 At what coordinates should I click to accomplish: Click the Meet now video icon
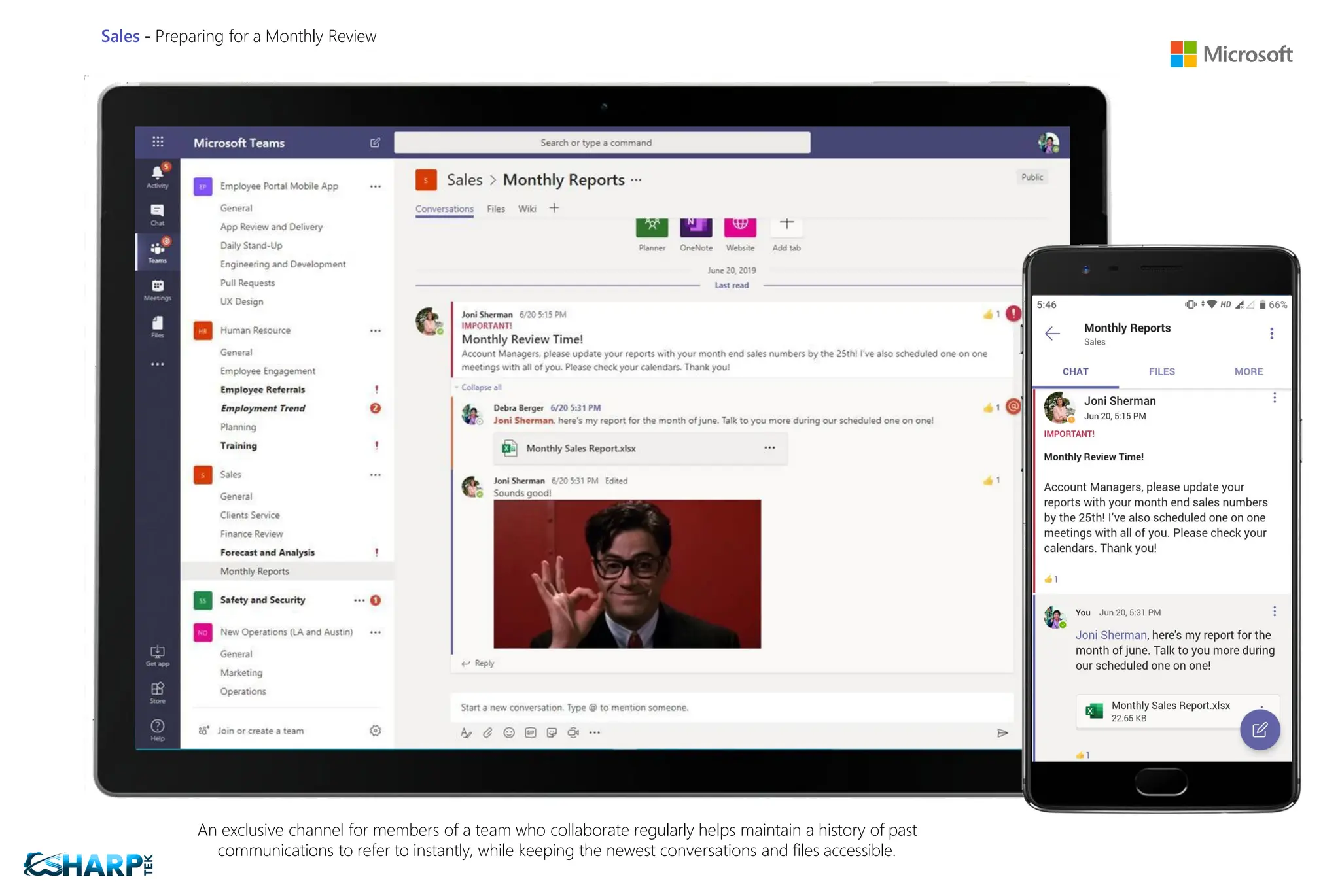[573, 732]
